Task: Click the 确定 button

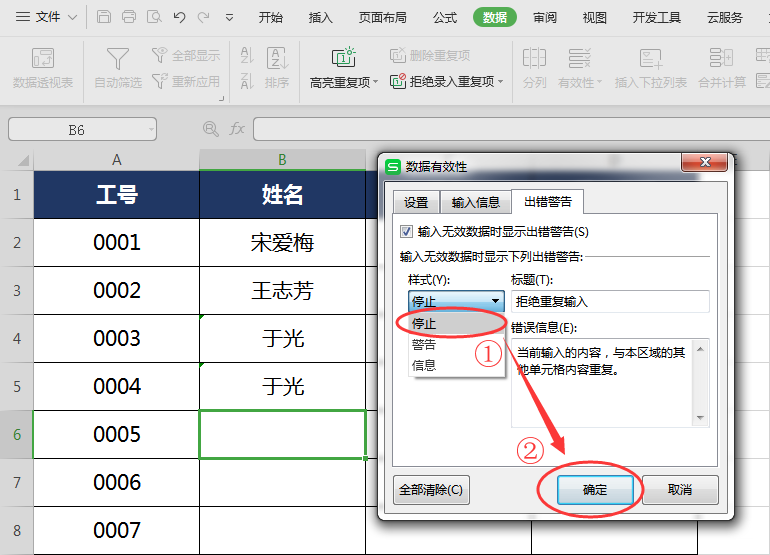Action: [x=595, y=490]
